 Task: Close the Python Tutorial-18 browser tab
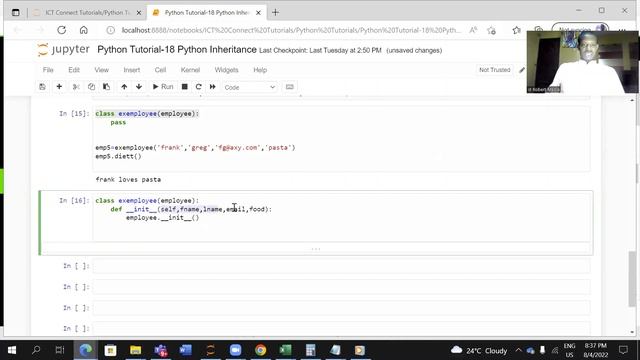pos(258,13)
